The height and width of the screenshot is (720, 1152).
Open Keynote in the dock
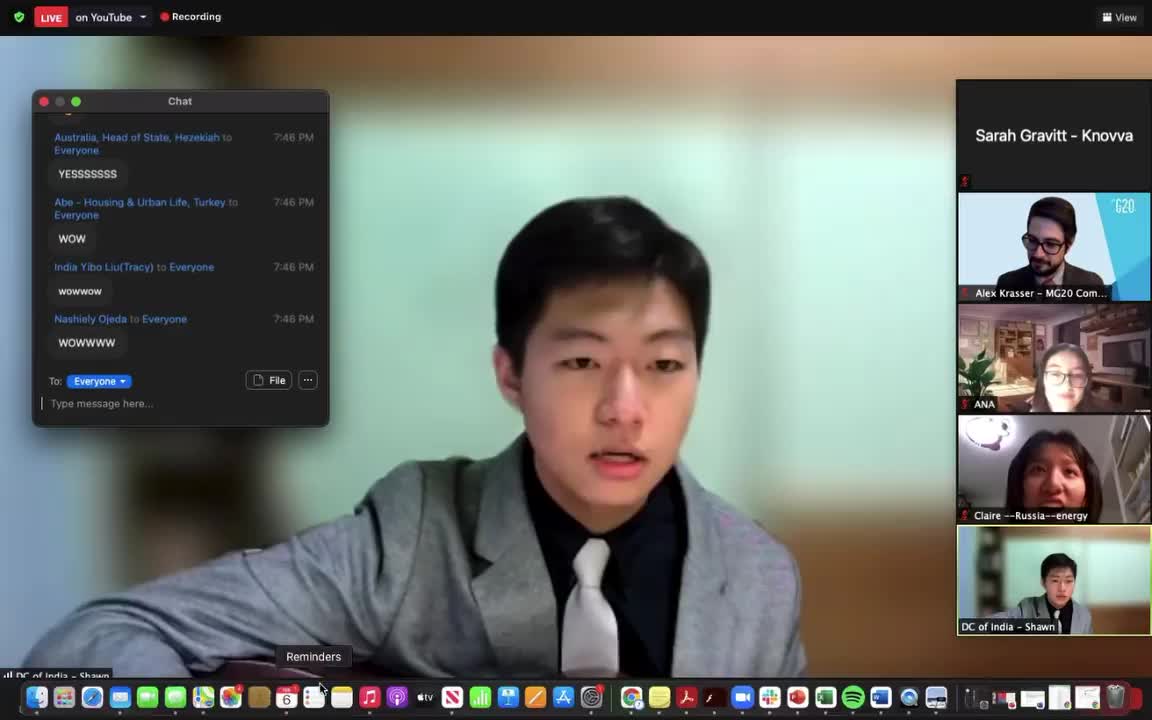pyautogui.click(x=508, y=697)
